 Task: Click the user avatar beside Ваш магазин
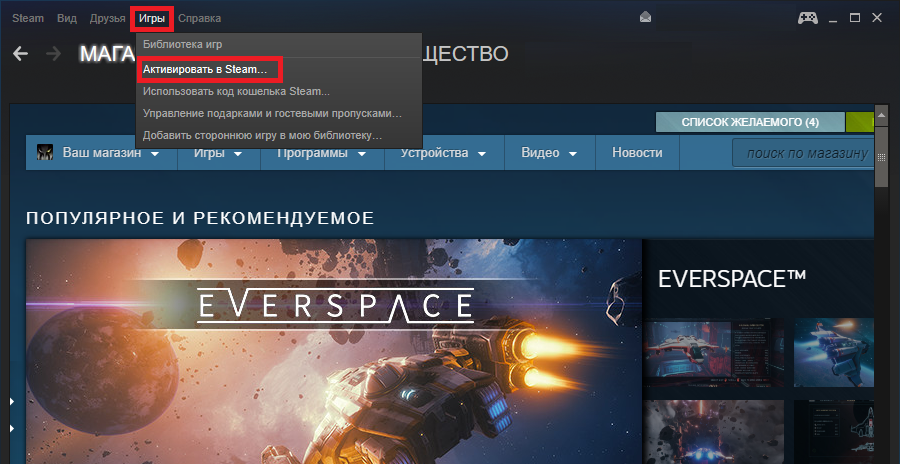[x=46, y=153]
